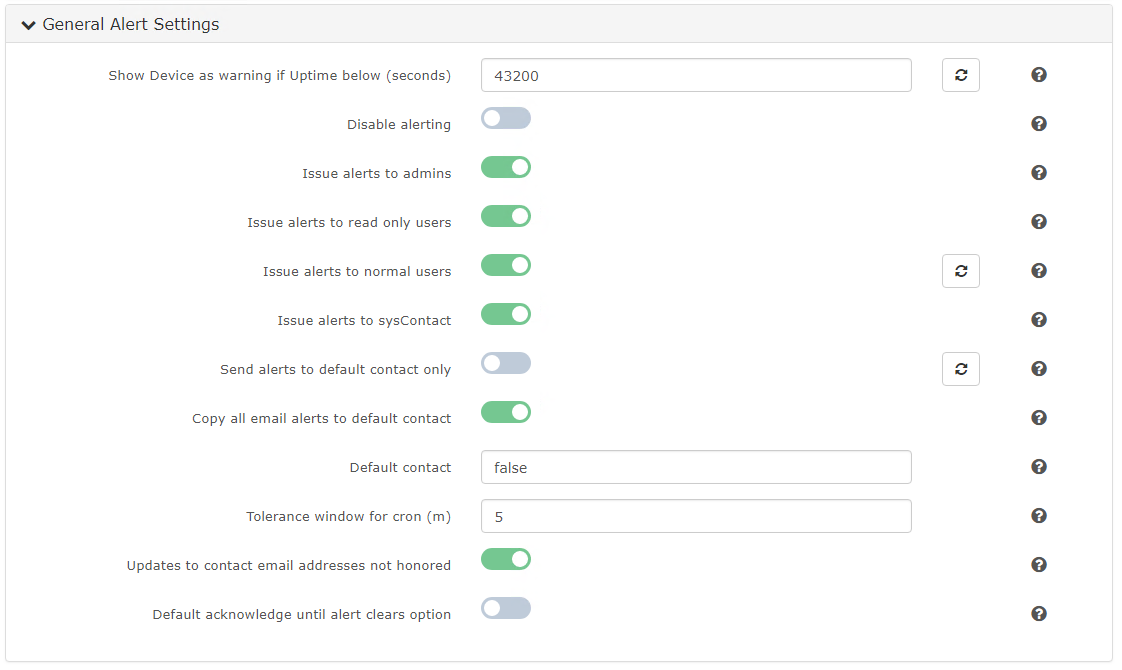This screenshot has width=1122, height=670.
Task: Click the Uptime warning seconds input box
Action: tap(696, 74)
